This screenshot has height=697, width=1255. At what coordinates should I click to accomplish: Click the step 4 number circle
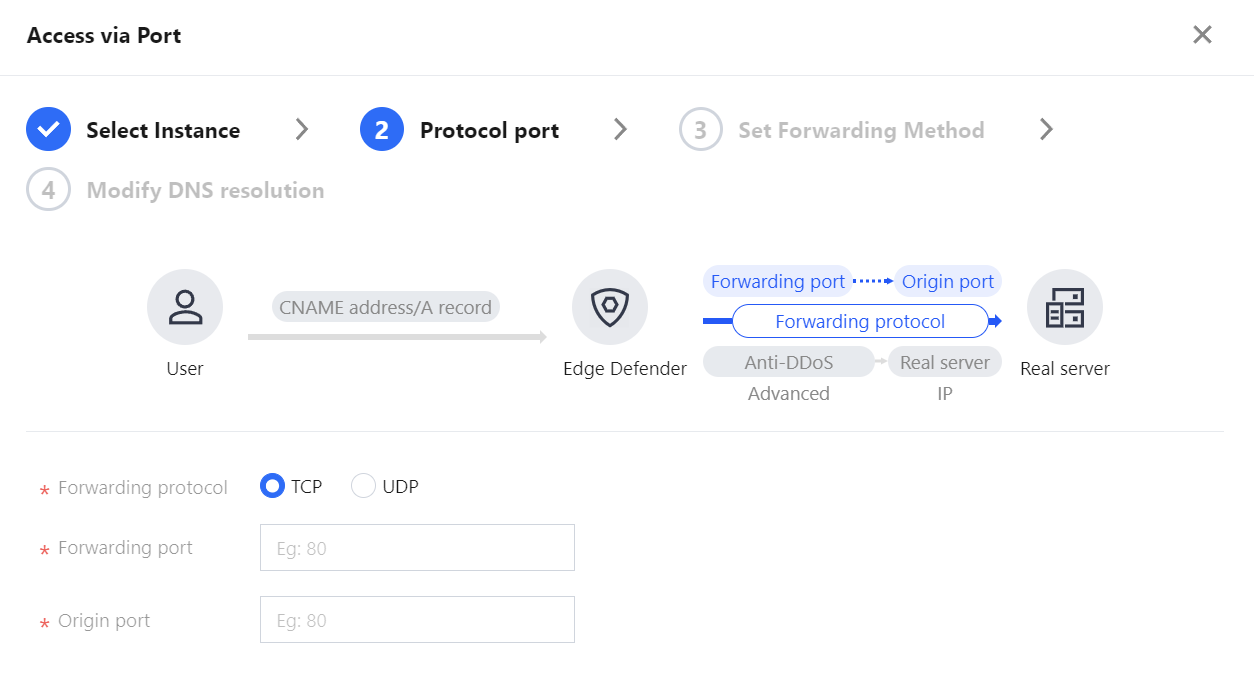click(48, 190)
